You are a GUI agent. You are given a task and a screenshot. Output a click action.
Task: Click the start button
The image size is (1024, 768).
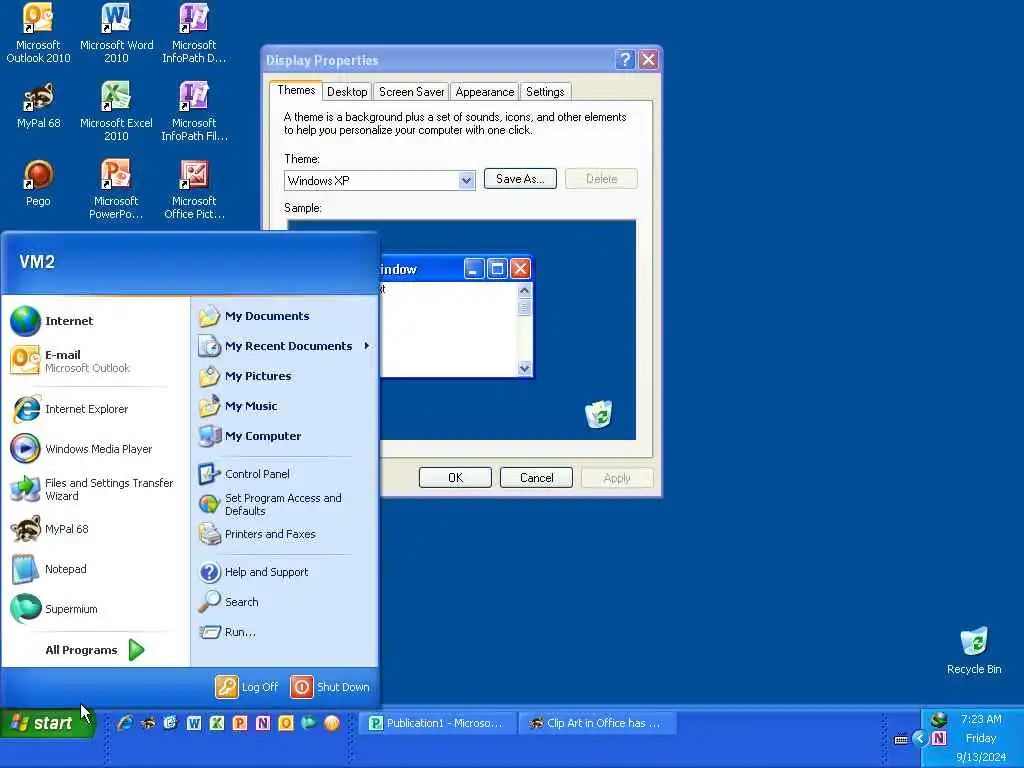pyautogui.click(x=47, y=723)
